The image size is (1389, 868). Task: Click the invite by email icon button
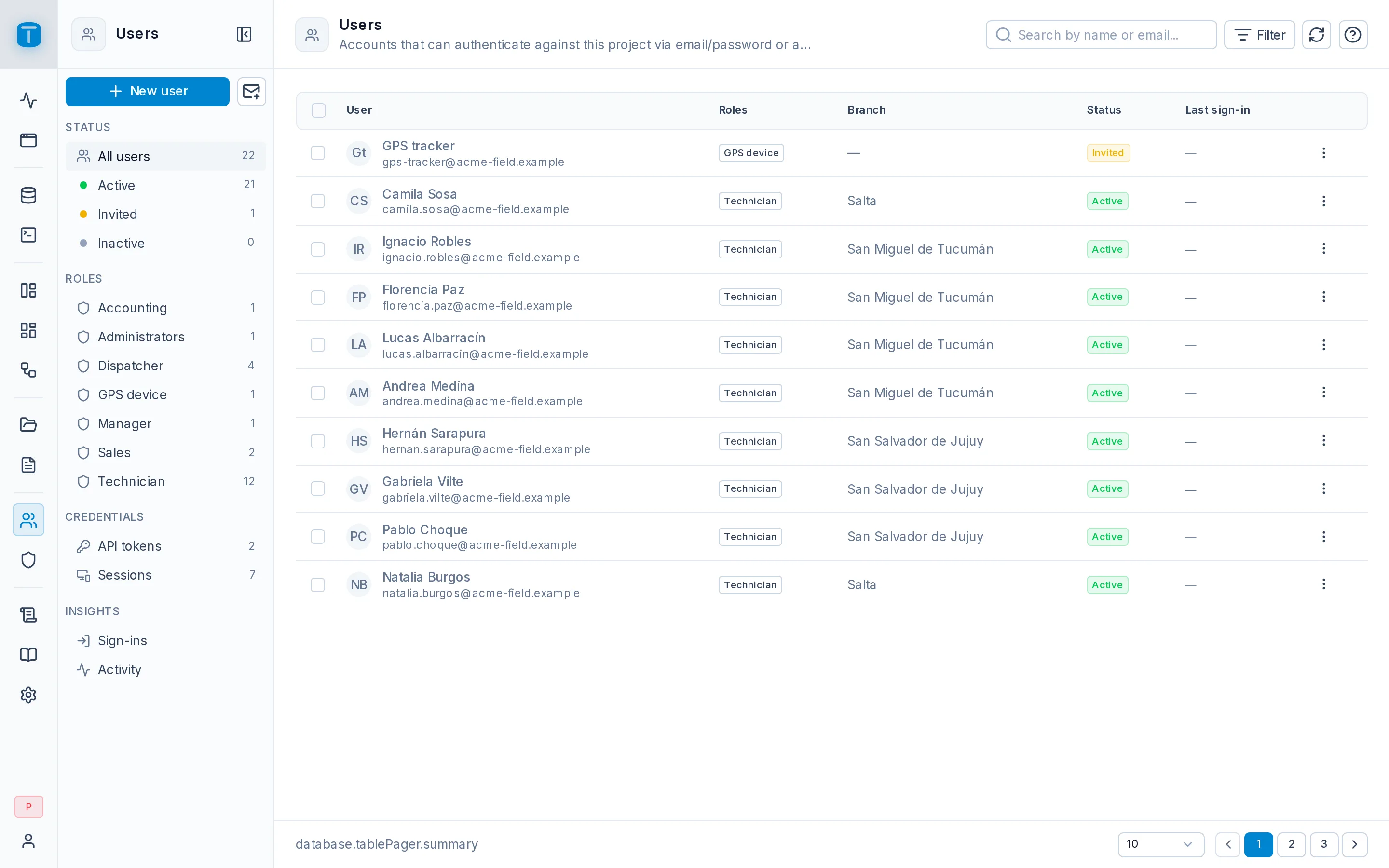point(251,91)
